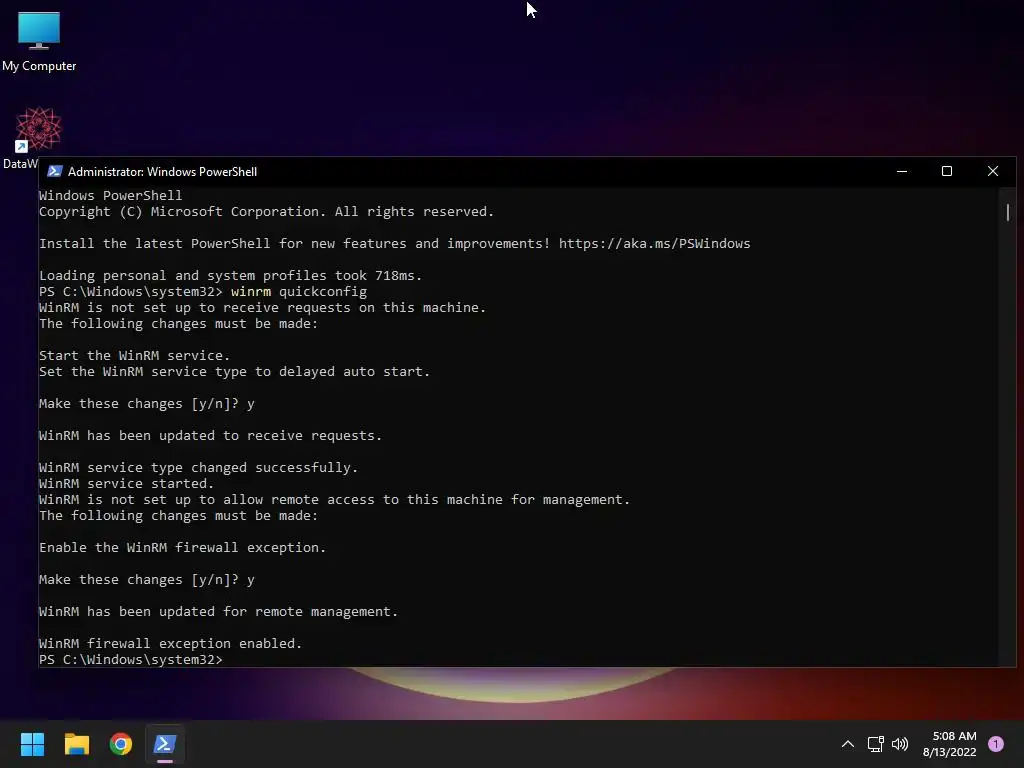Open the network status tray icon
This screenshot has height=768, width=1024.
coord(875,744)
